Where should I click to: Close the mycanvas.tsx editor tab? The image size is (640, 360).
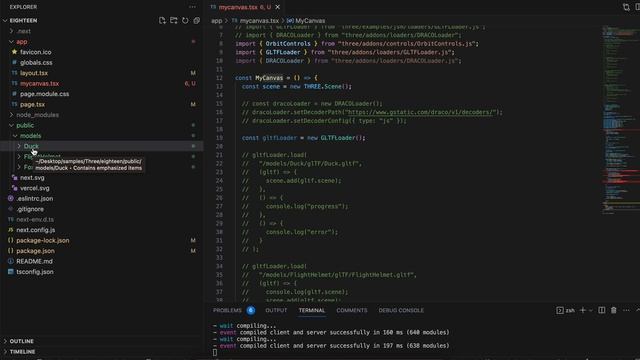pos(278,7)
